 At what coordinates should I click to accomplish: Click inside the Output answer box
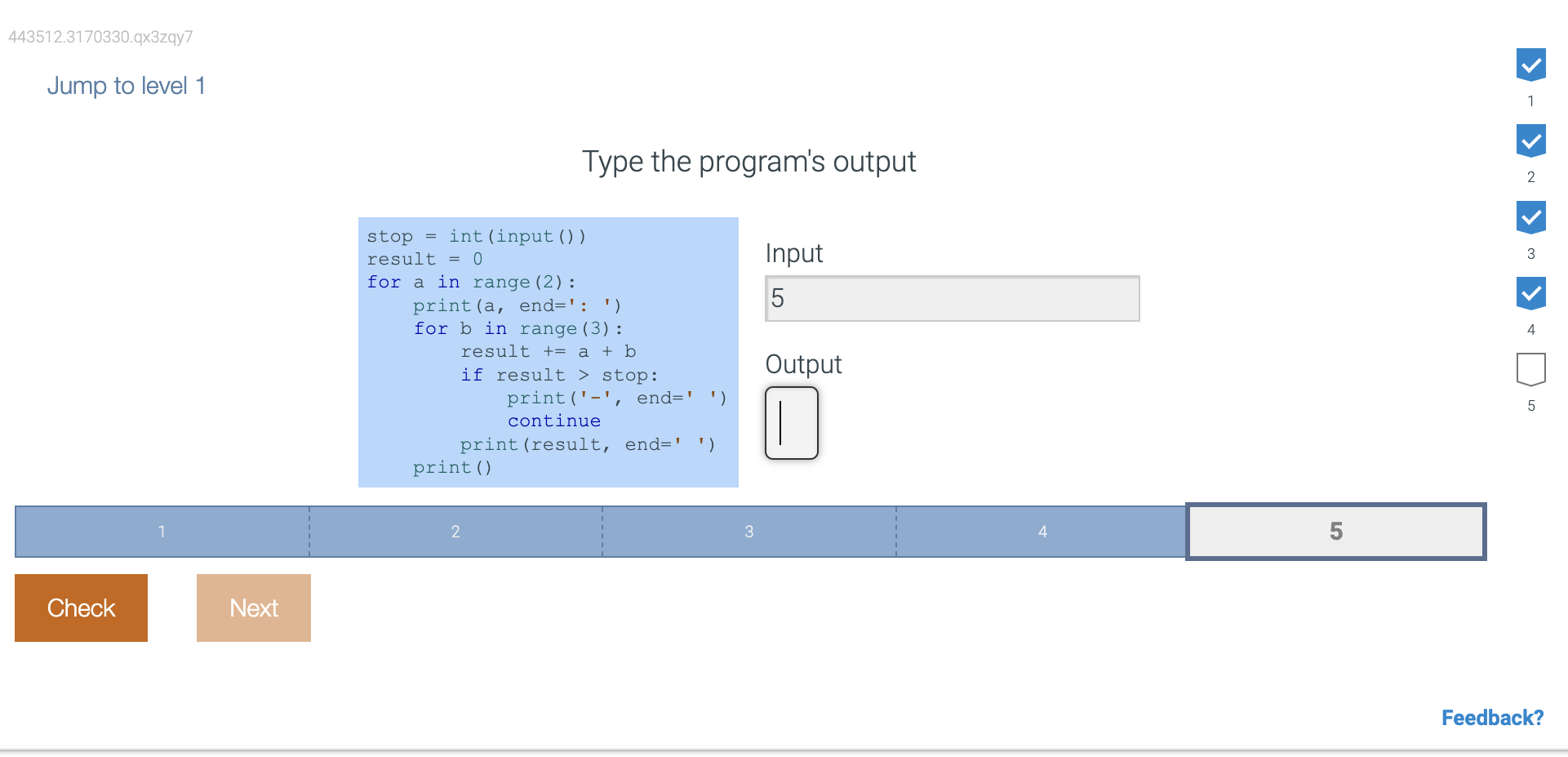tap(791, 423)
